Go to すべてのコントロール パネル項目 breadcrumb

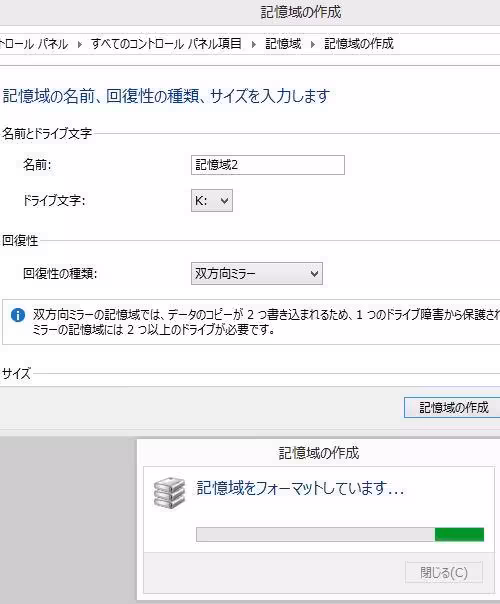(x=166, y=44)
